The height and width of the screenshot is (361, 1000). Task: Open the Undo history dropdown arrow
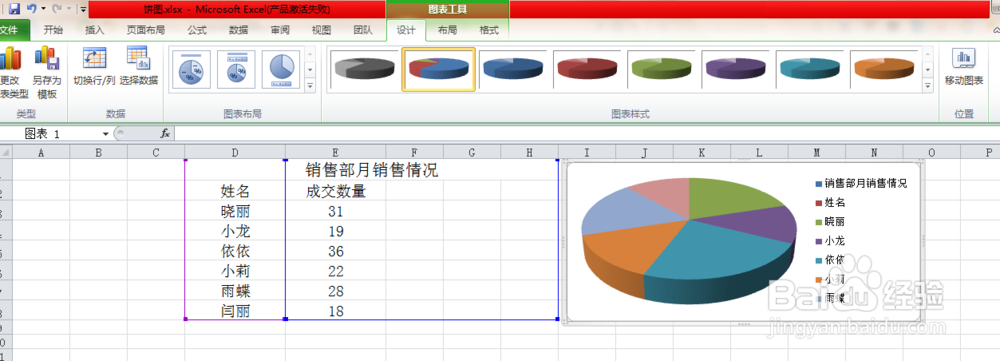coord(43,10)
